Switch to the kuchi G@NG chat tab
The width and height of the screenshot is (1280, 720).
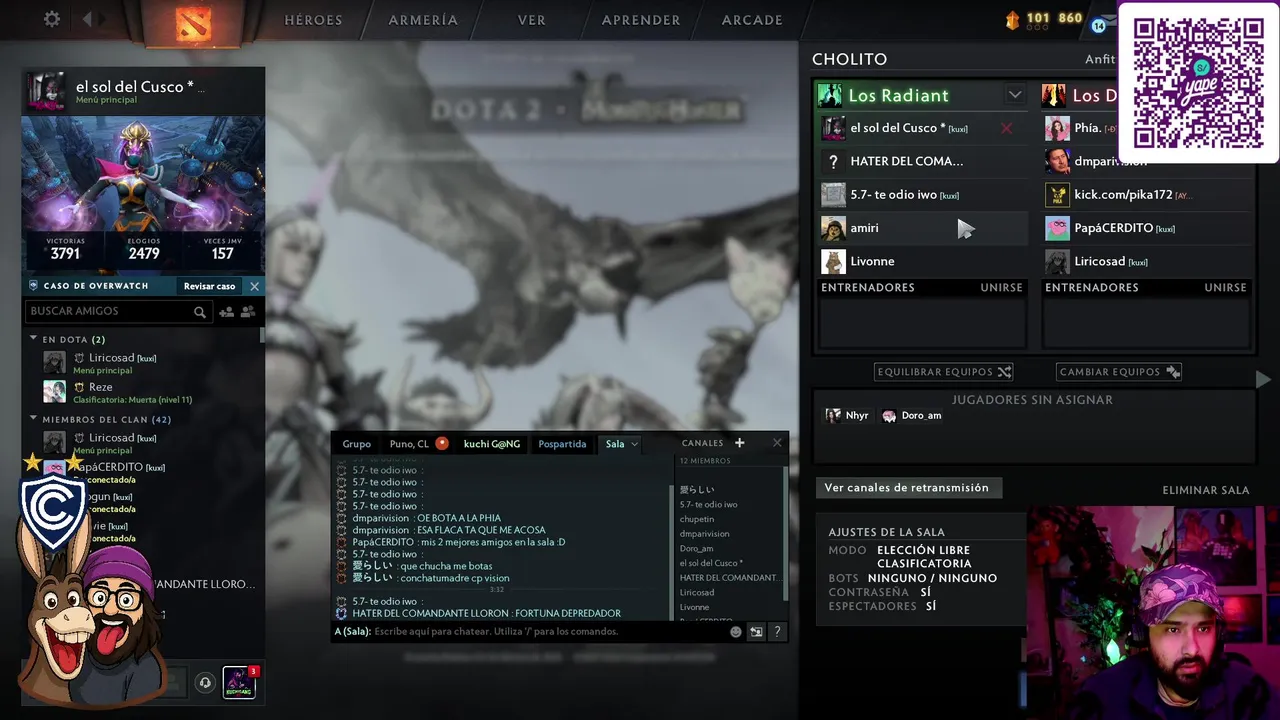pos(492,444)
